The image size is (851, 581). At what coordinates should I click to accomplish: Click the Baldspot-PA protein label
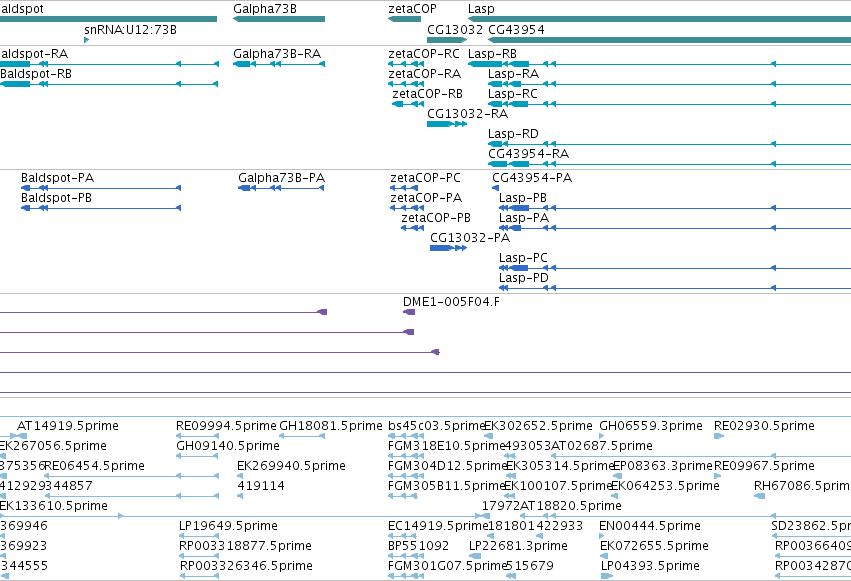pos(58,178)
